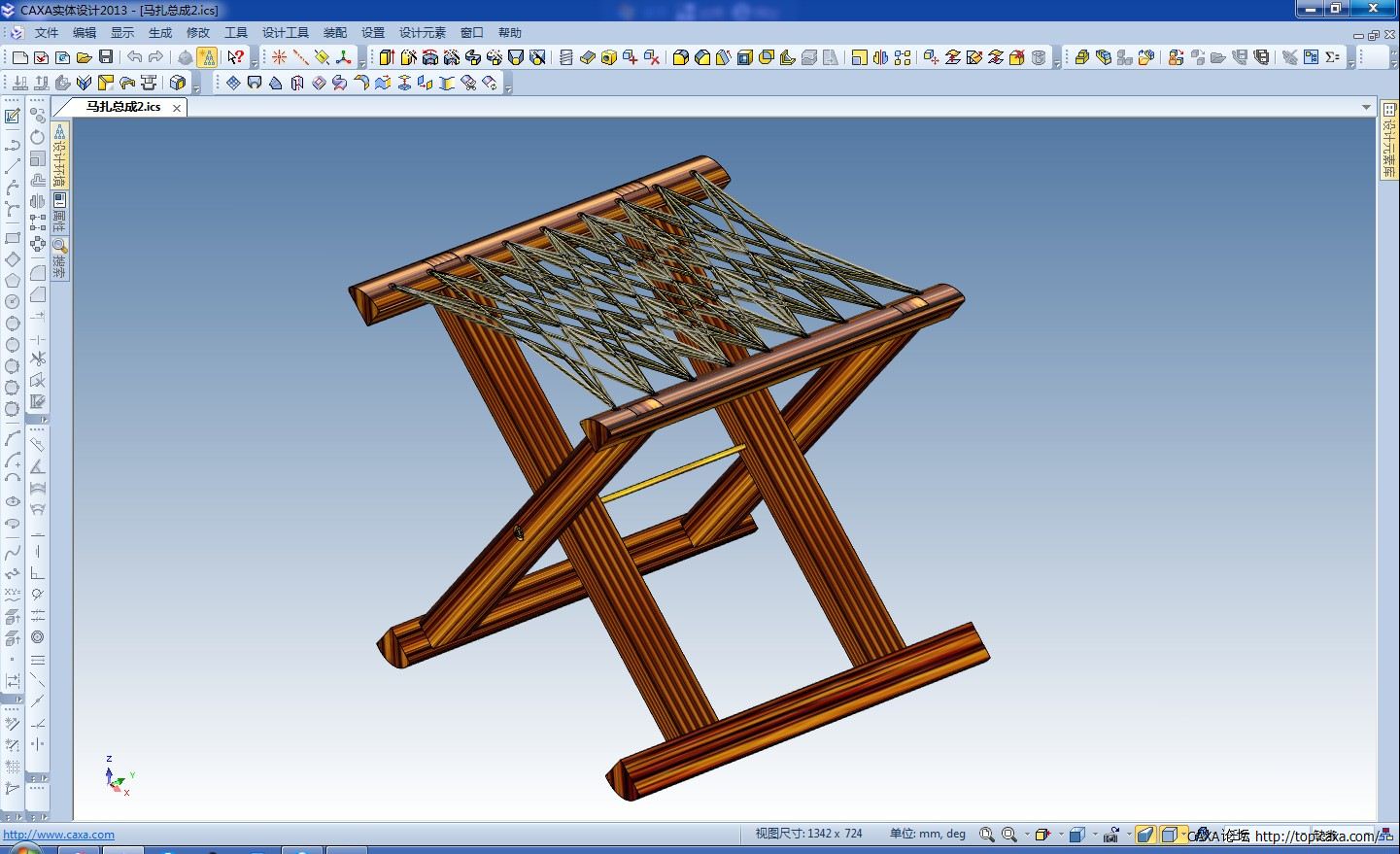Expand the TriBall toolbar options arrow
Screen dimensions: 1400x854
pyautogui.click(x=362, y=62)
